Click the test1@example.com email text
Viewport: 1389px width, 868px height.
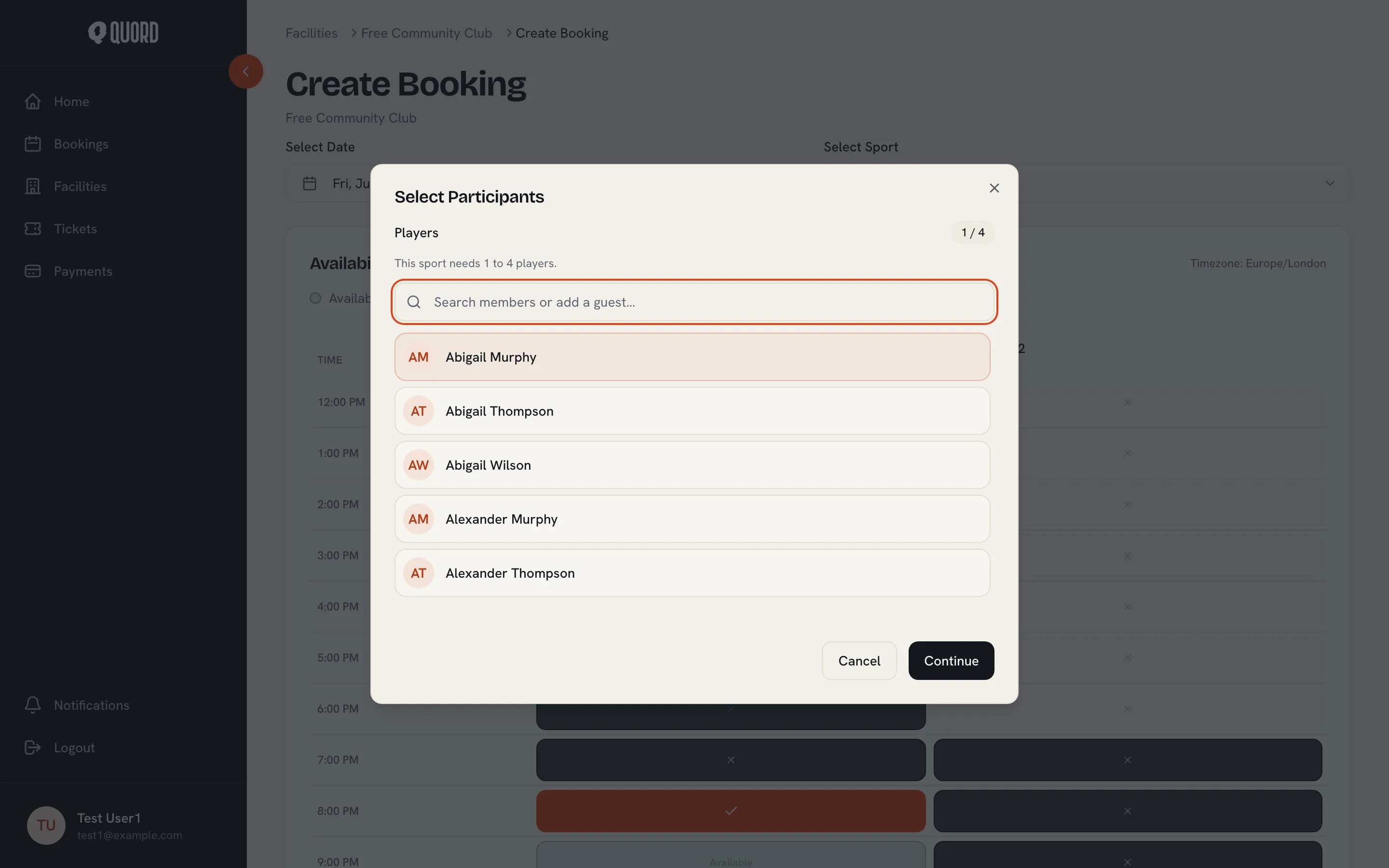pos(130,836)
